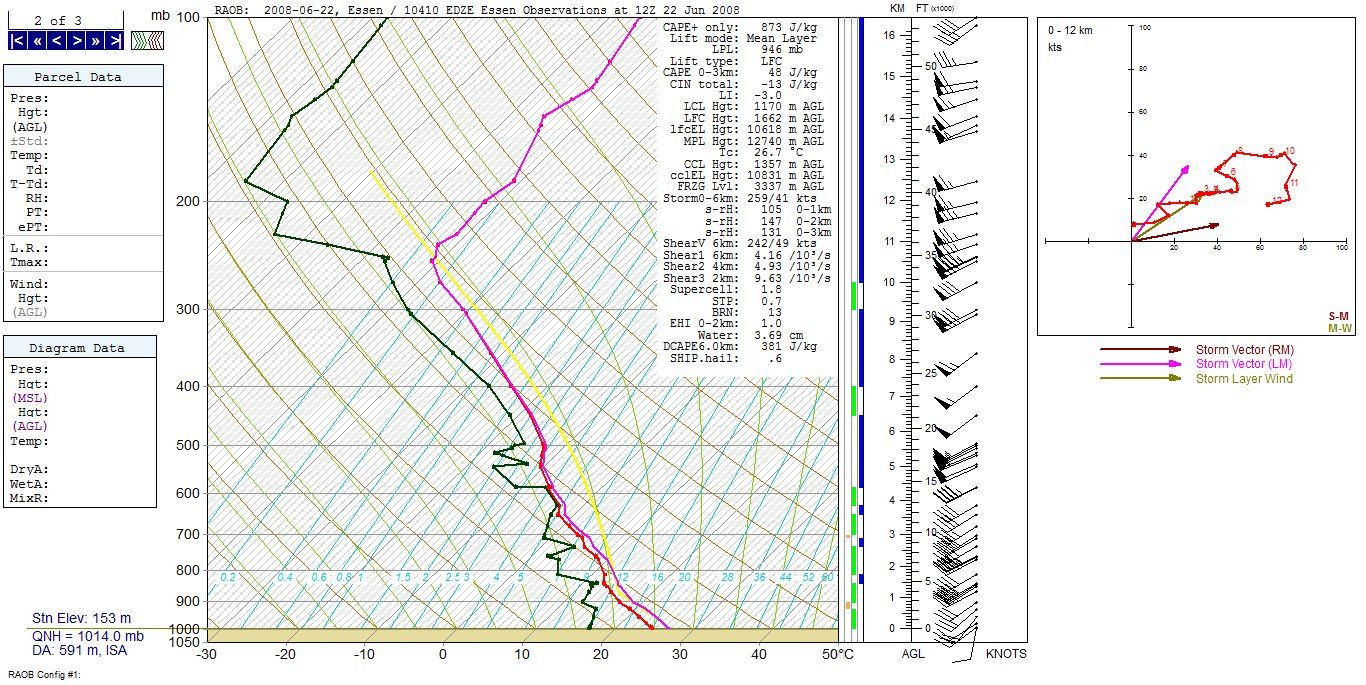Image resolution: width=1366 pixels, height=685 pixels.
Task: Click the 'MixR:' field in Diagram Data
Action: (x=30, y=497)
